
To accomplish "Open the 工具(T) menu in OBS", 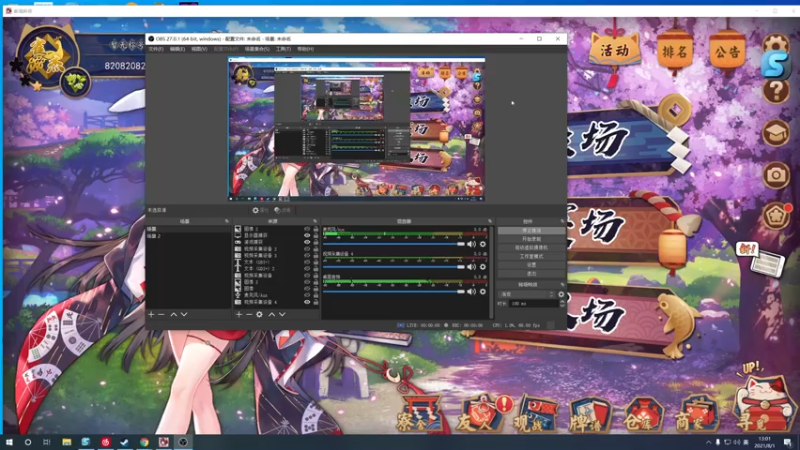I will click(283, 49).
